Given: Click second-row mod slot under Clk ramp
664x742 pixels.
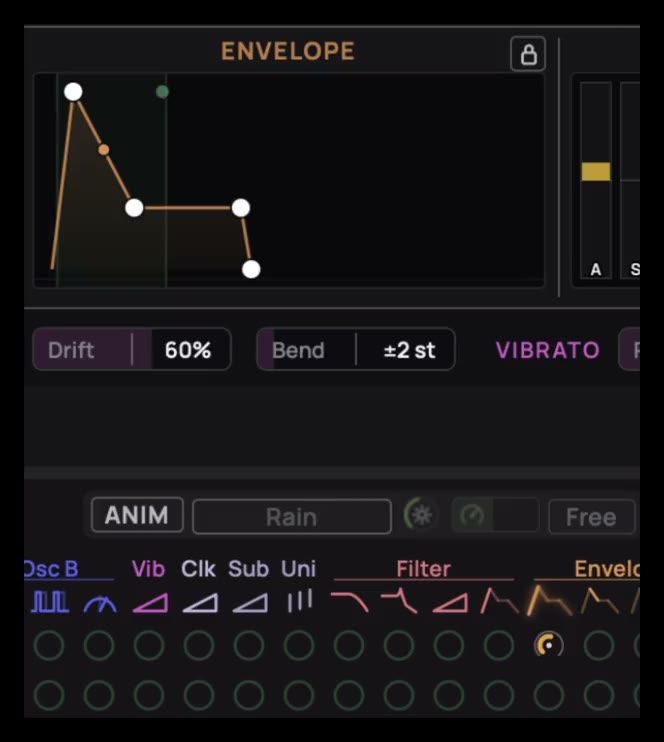Looking at the screenshot, I should 199,695.
